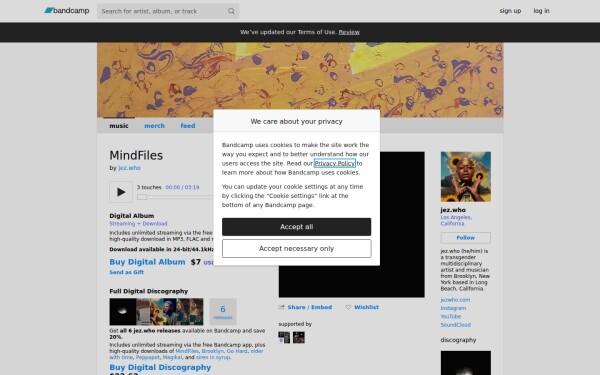Open the Los Angeles, California location link
This screenshot has width=600, height=375.
(456, 220)
